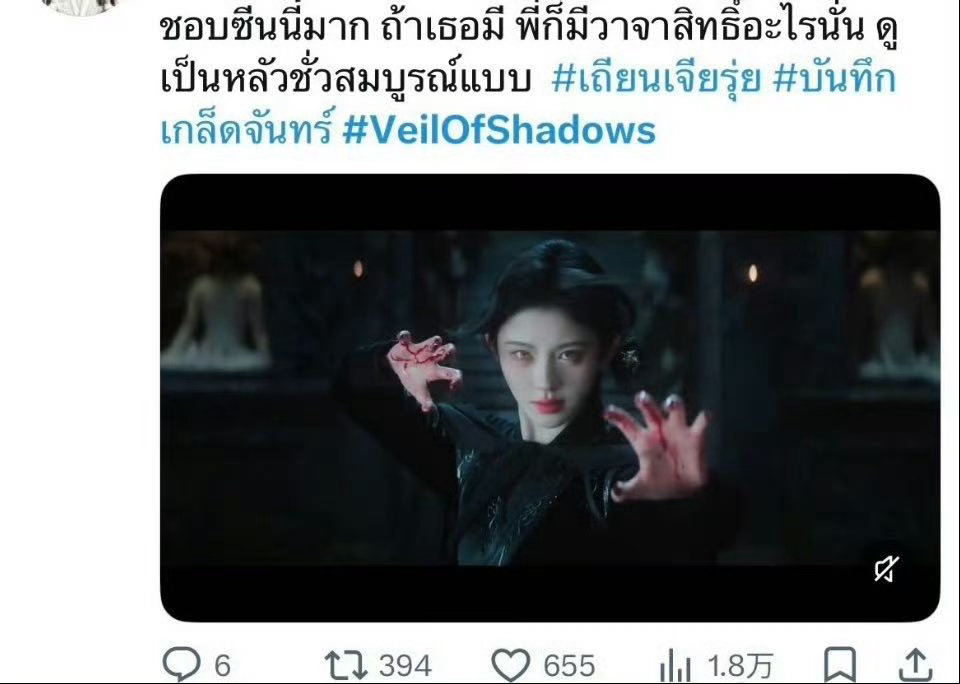Unmute the video with the speaker icon

886,569
